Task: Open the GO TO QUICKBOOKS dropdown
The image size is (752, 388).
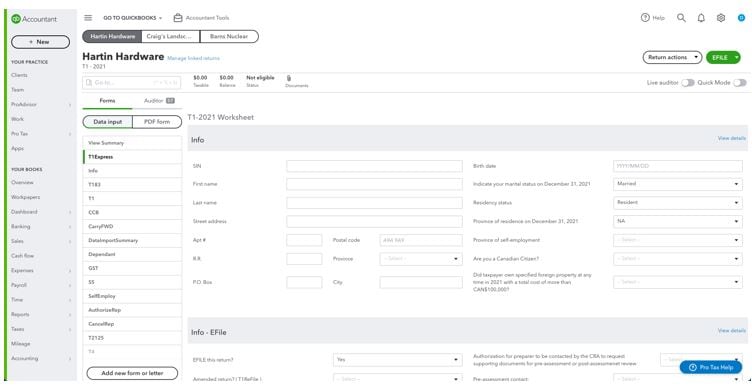Action: click(x=132, y=18)
